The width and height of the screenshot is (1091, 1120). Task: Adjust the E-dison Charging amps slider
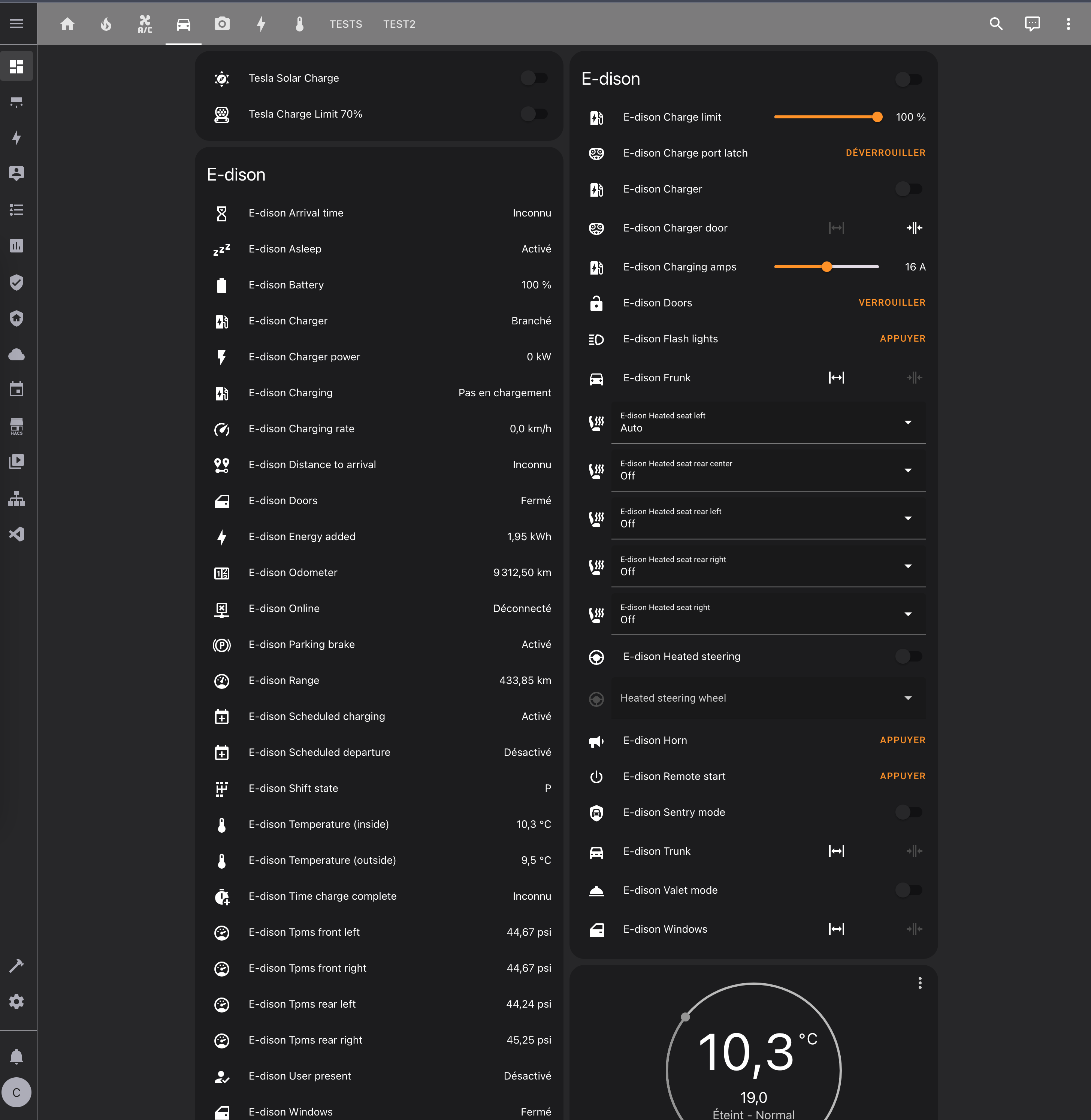pos(826,267)
